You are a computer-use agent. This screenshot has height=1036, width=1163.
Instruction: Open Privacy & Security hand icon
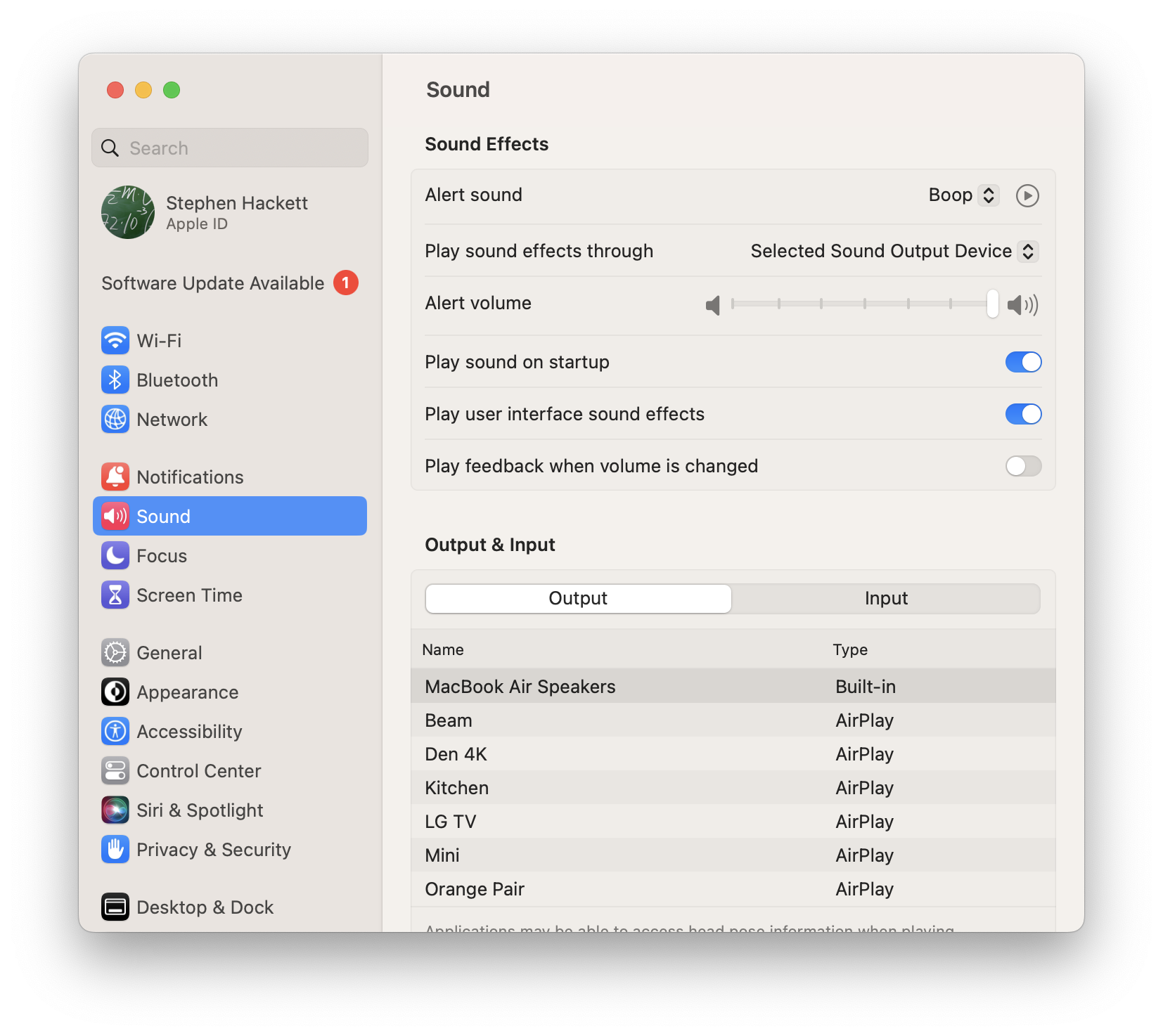[115, 850]
